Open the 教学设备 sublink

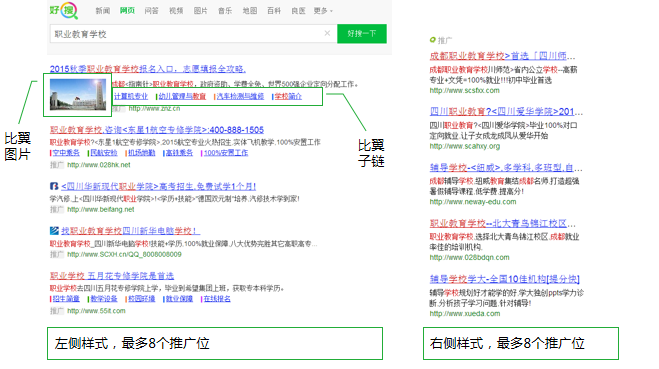click(104, 299)
